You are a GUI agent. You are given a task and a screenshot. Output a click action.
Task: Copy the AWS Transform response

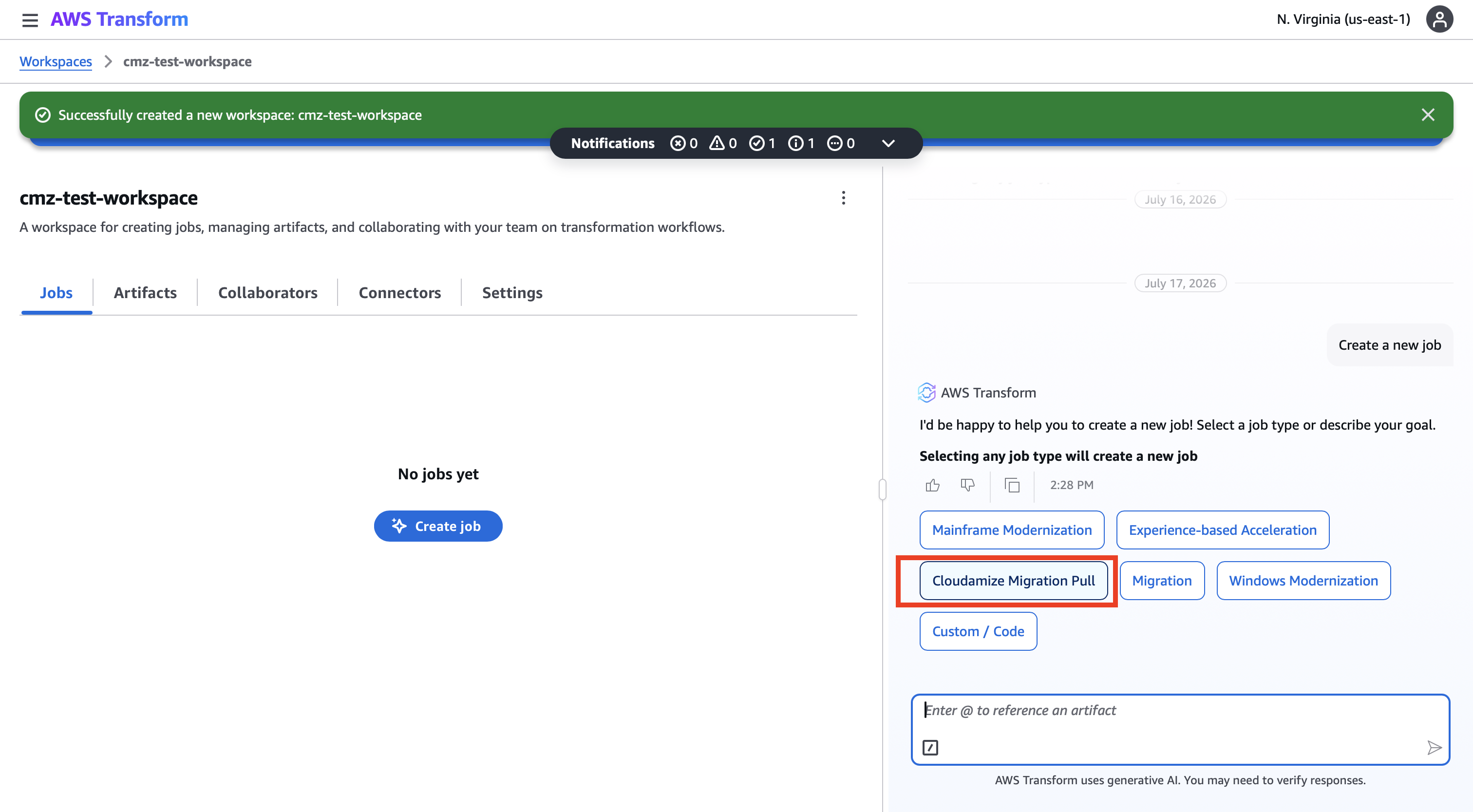pyautogui.click(x=1012, y=486)
